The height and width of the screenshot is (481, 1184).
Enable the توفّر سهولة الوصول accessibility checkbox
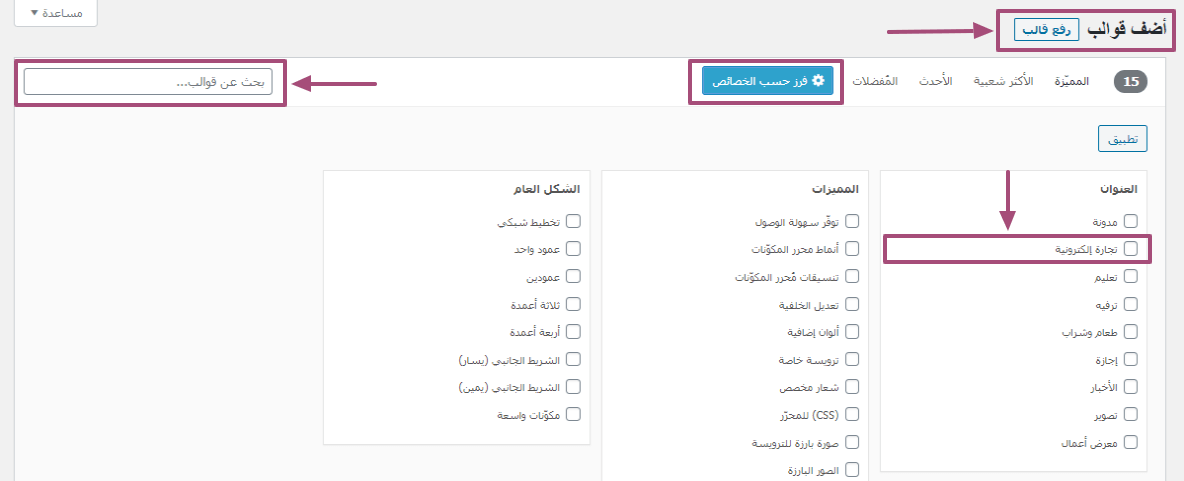click(x=852, y=221)
